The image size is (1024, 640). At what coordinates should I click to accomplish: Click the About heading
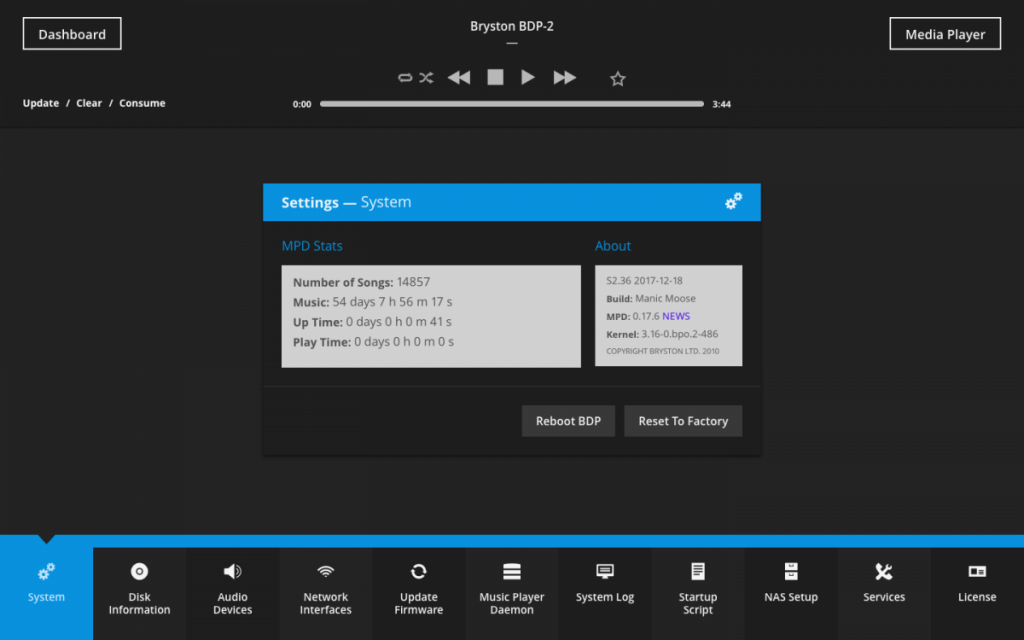pyautogui.click(x=613, y=246)
